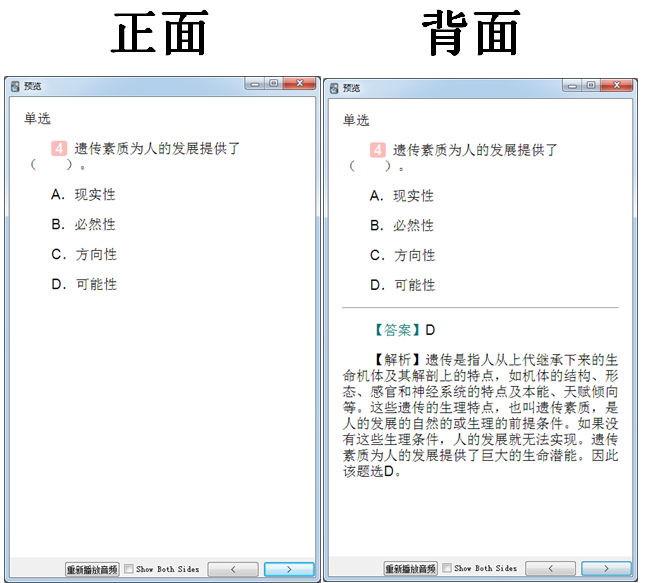
Task: Go to previous card in right preview window
Action: point(551,569)
